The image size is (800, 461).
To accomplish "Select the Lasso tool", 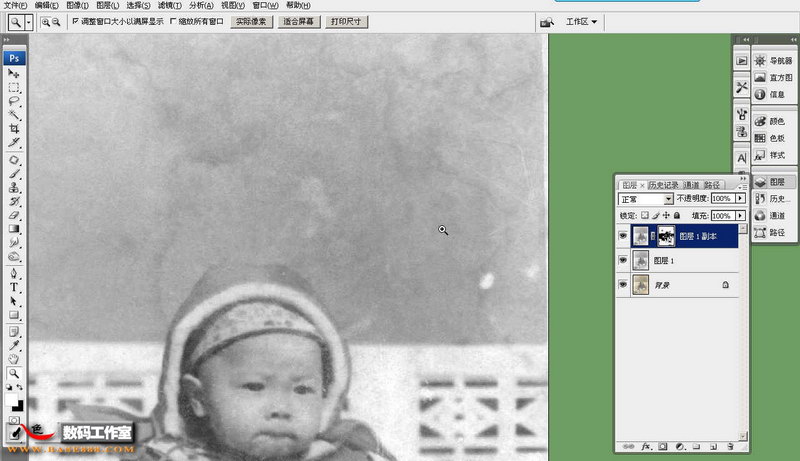I will [x=14, y=101].
